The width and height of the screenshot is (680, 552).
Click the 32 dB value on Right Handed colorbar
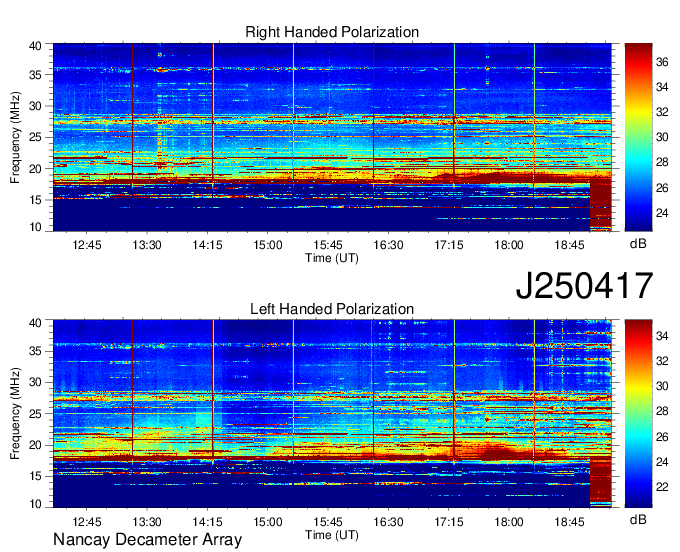[662, 112]
